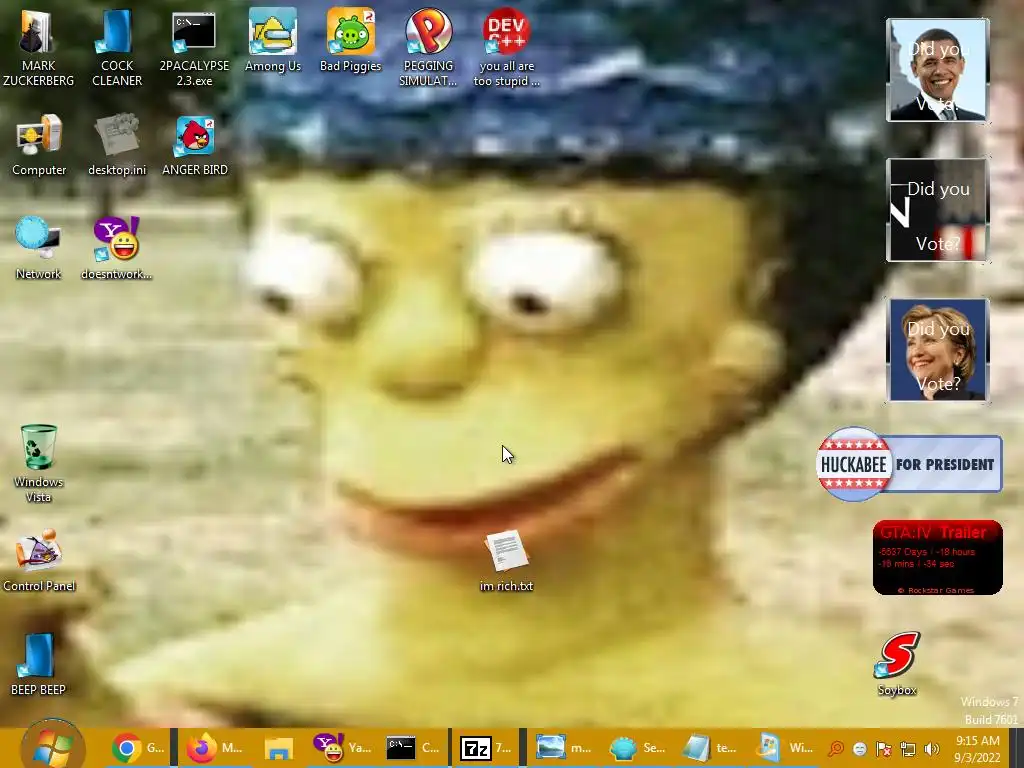The height and width of the screenshot is (768, 1024).
Task: Select the Yahoo 'doesntwork...' shortcut
Action: click(116, 248)
